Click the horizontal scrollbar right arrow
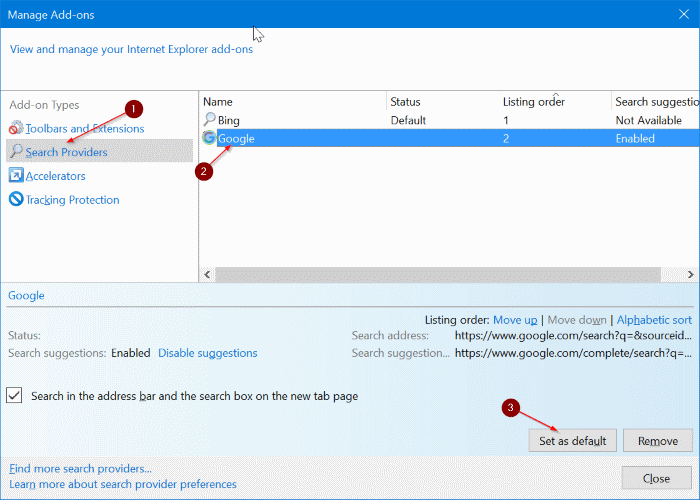The width and height of the screenshot is (700, 500). point(690,274)
